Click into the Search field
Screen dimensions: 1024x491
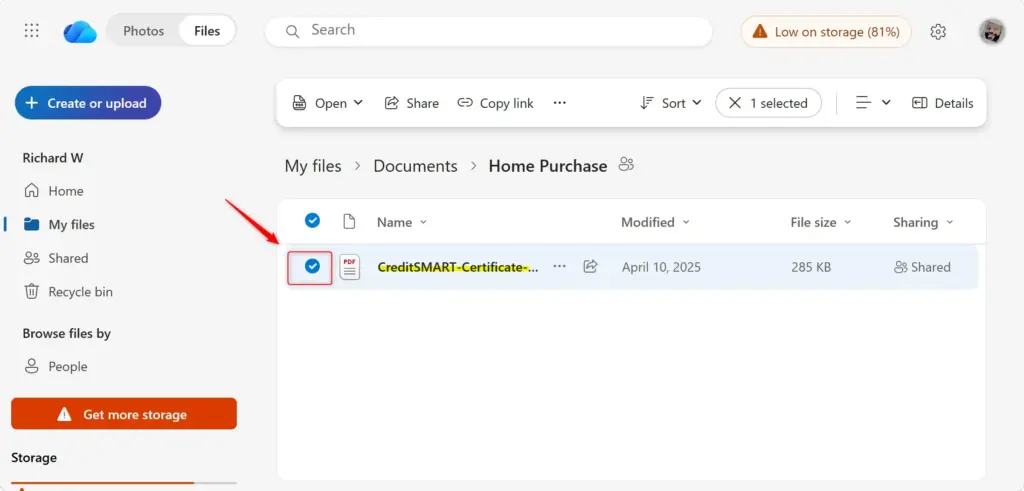click(488, 31)
